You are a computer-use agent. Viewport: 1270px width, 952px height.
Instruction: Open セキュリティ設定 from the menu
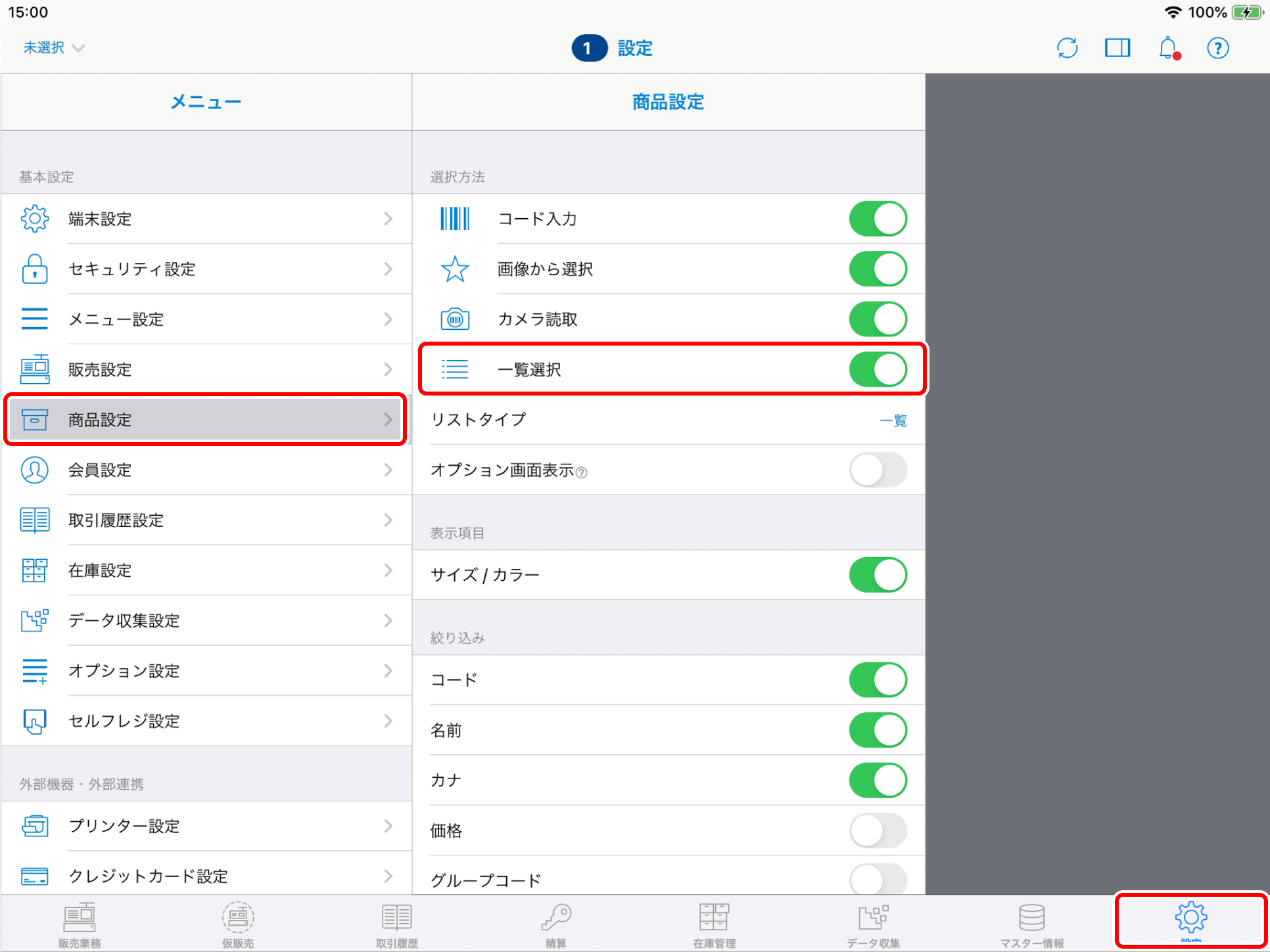tap(206, 269)
